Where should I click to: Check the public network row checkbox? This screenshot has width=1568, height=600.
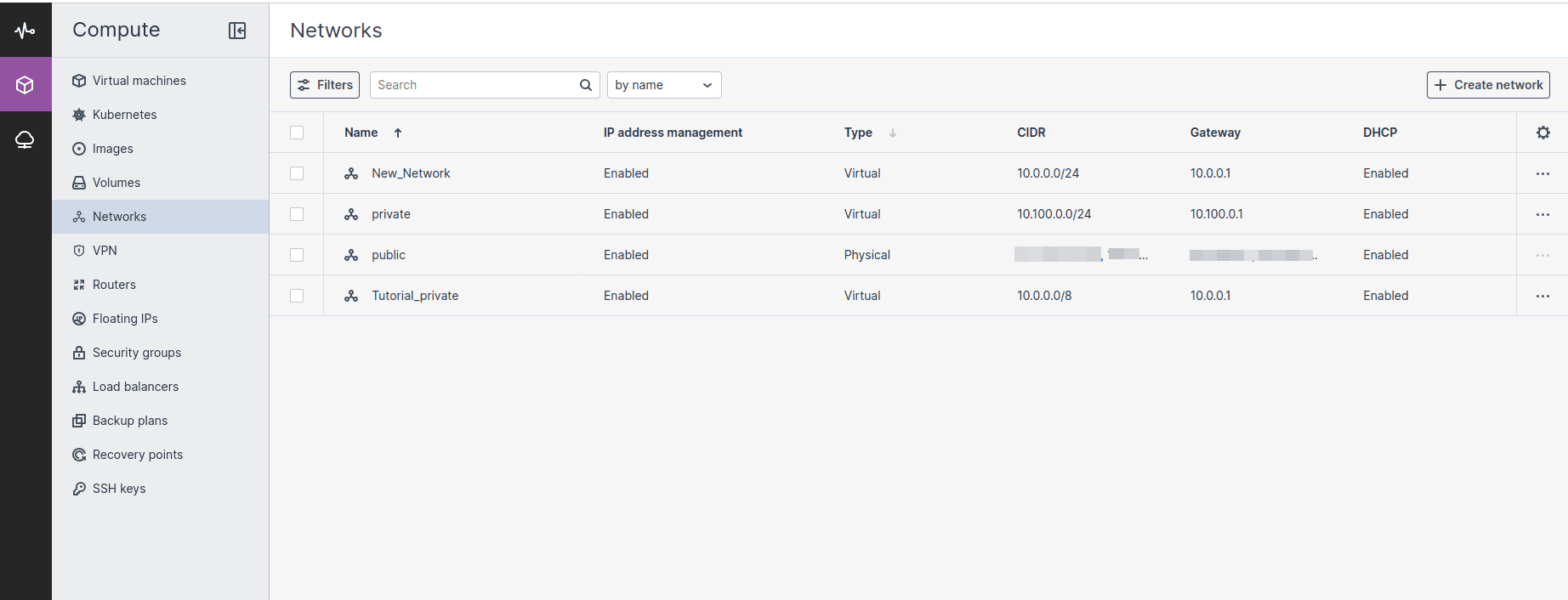[297, 255]
